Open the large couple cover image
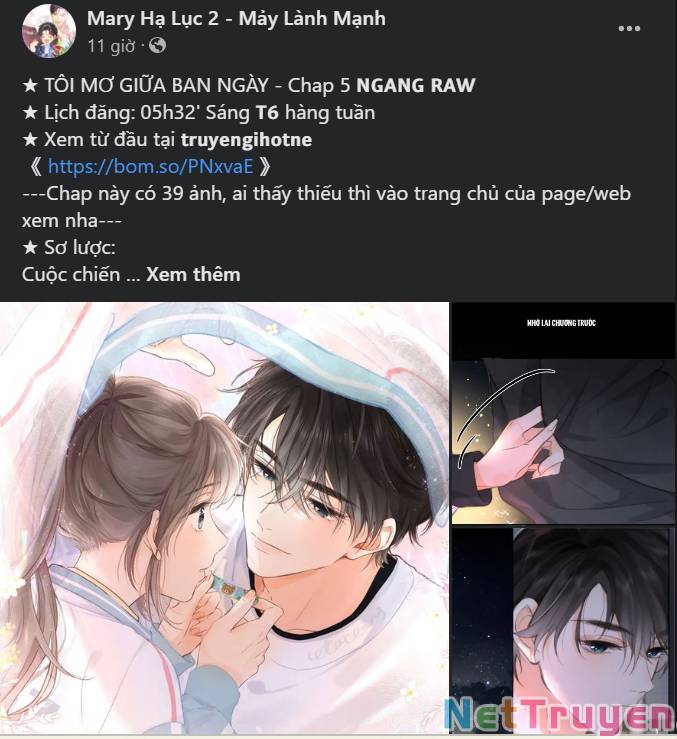This screenshot has height=739, width=677. [224, 518]
